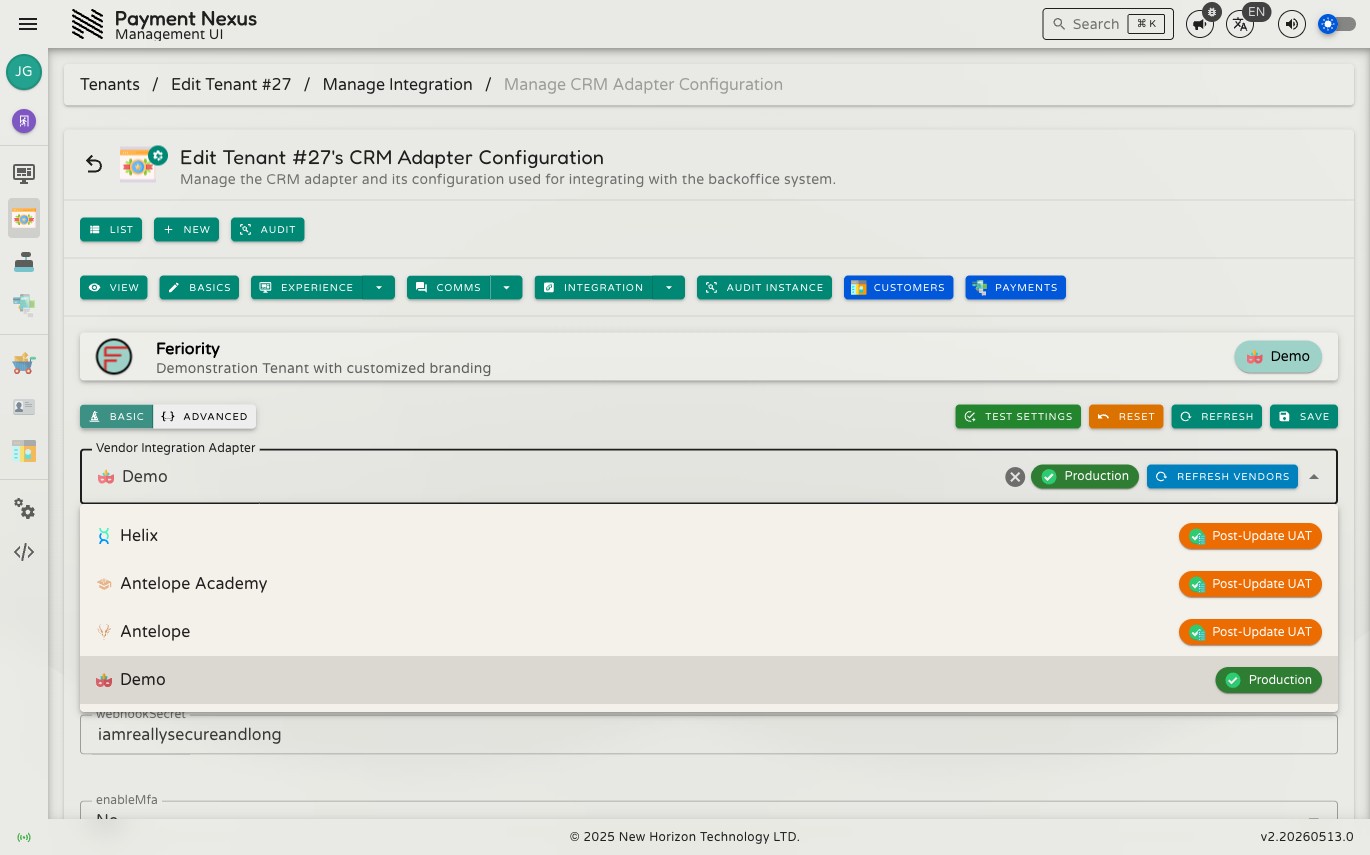Go to Manage Integration breadcrumb

coord(397,84)
